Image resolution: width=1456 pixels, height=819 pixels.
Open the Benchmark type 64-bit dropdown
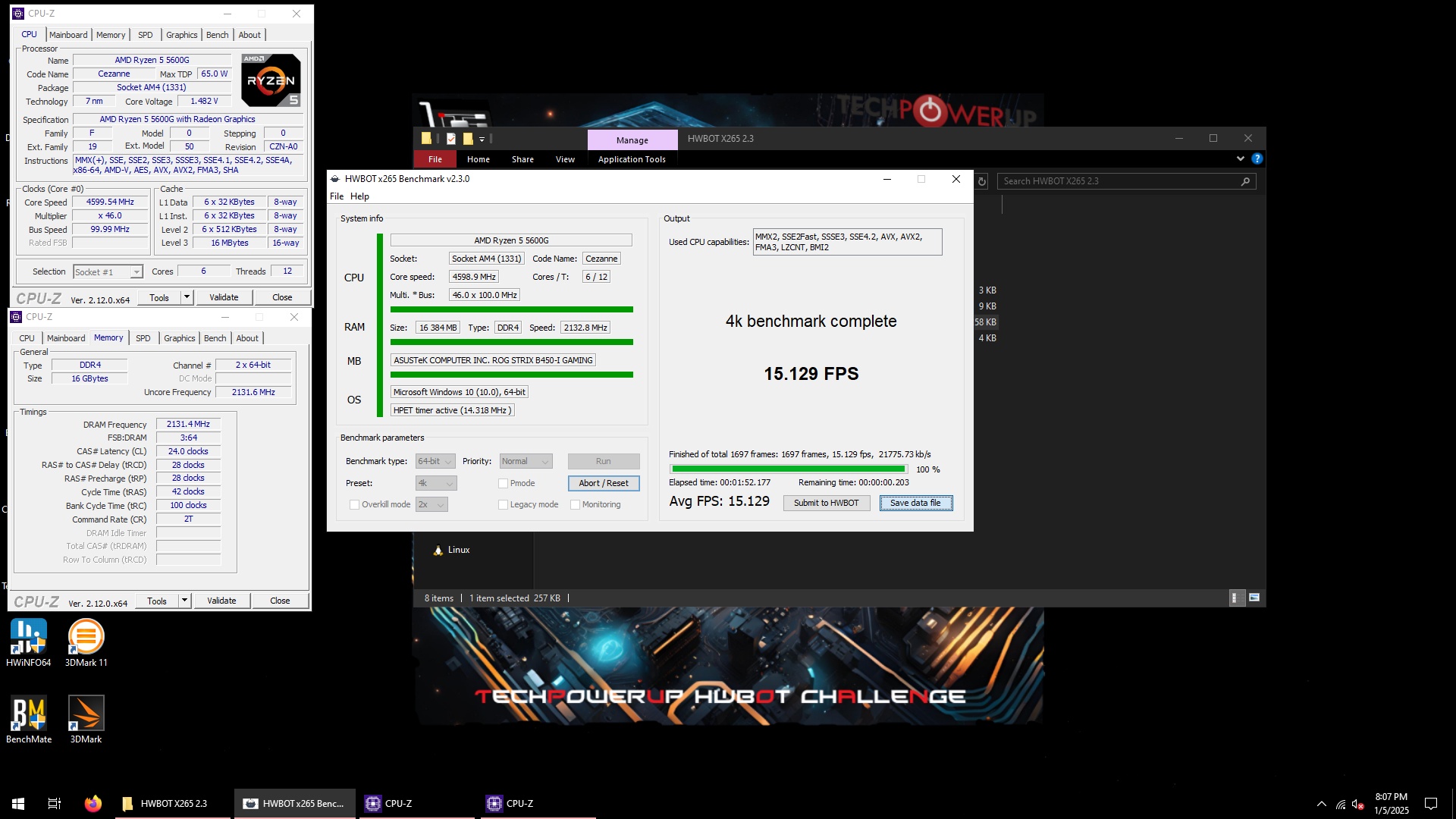435,461
